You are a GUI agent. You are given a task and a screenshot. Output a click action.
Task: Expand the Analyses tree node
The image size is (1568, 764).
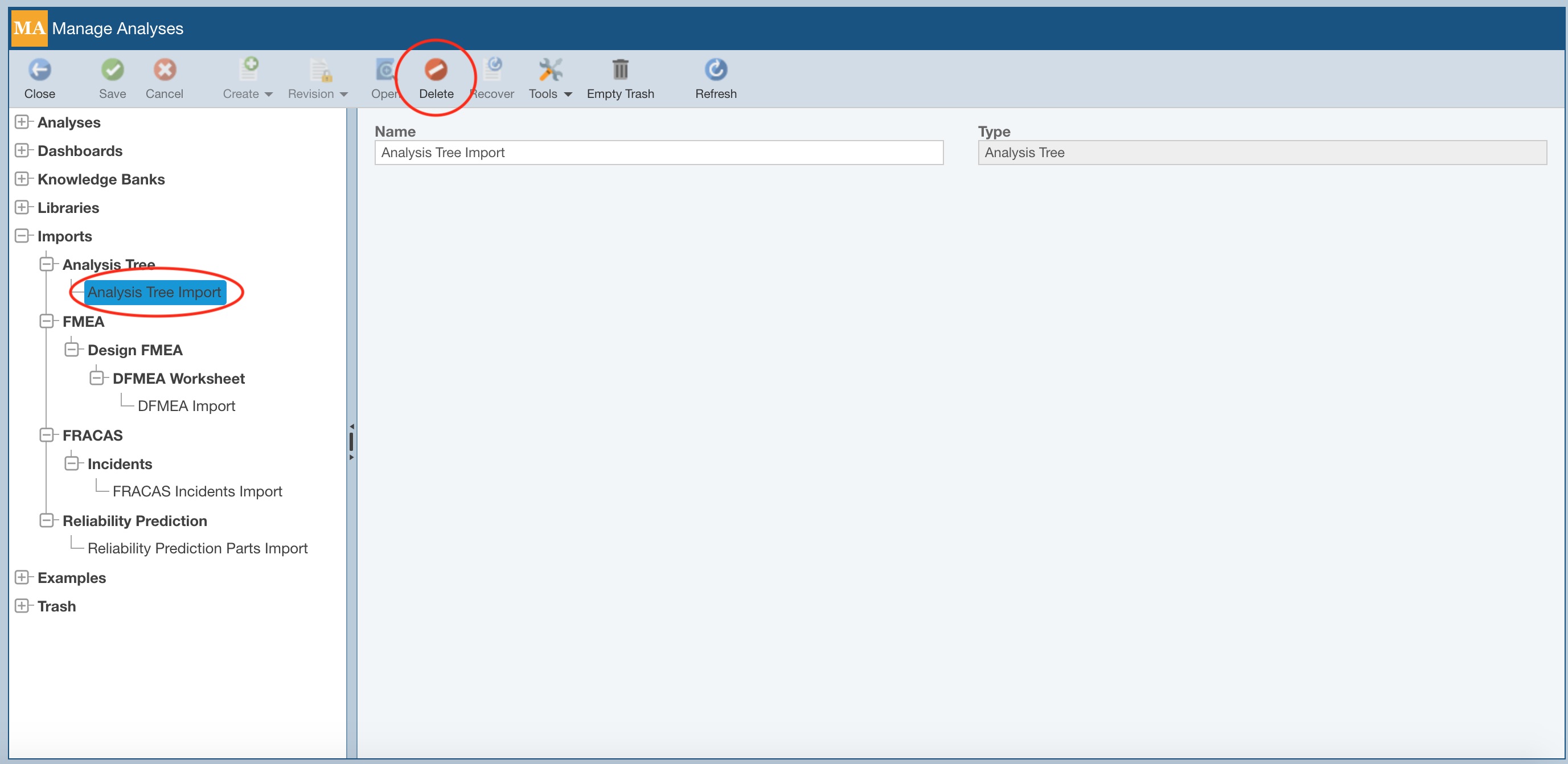(x=23, y=122)
